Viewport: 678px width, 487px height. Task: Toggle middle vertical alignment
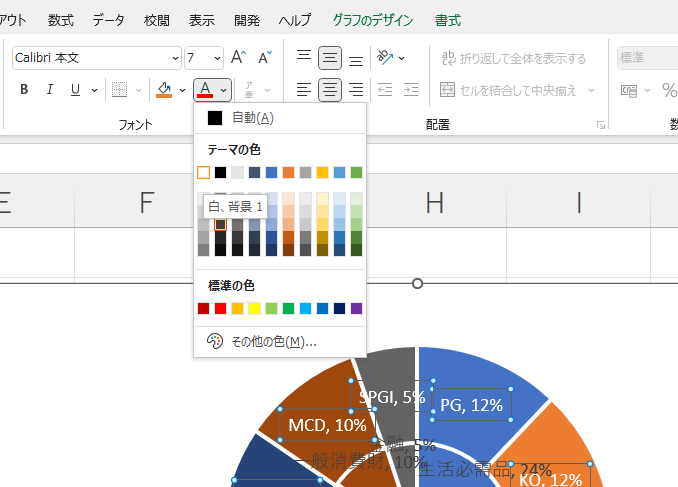[x=330, y=58]
